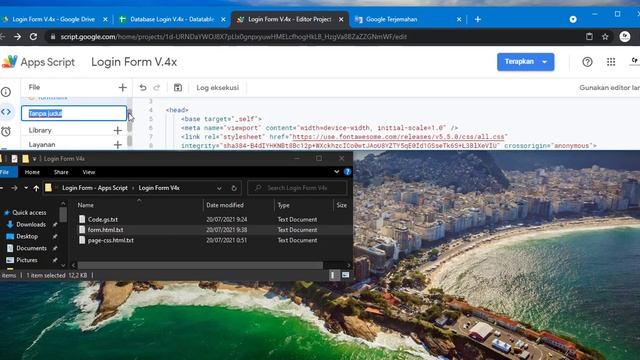Click the Redo arrow in editor toolbar
Screen dimensions: 640x360
click(157, 87)
